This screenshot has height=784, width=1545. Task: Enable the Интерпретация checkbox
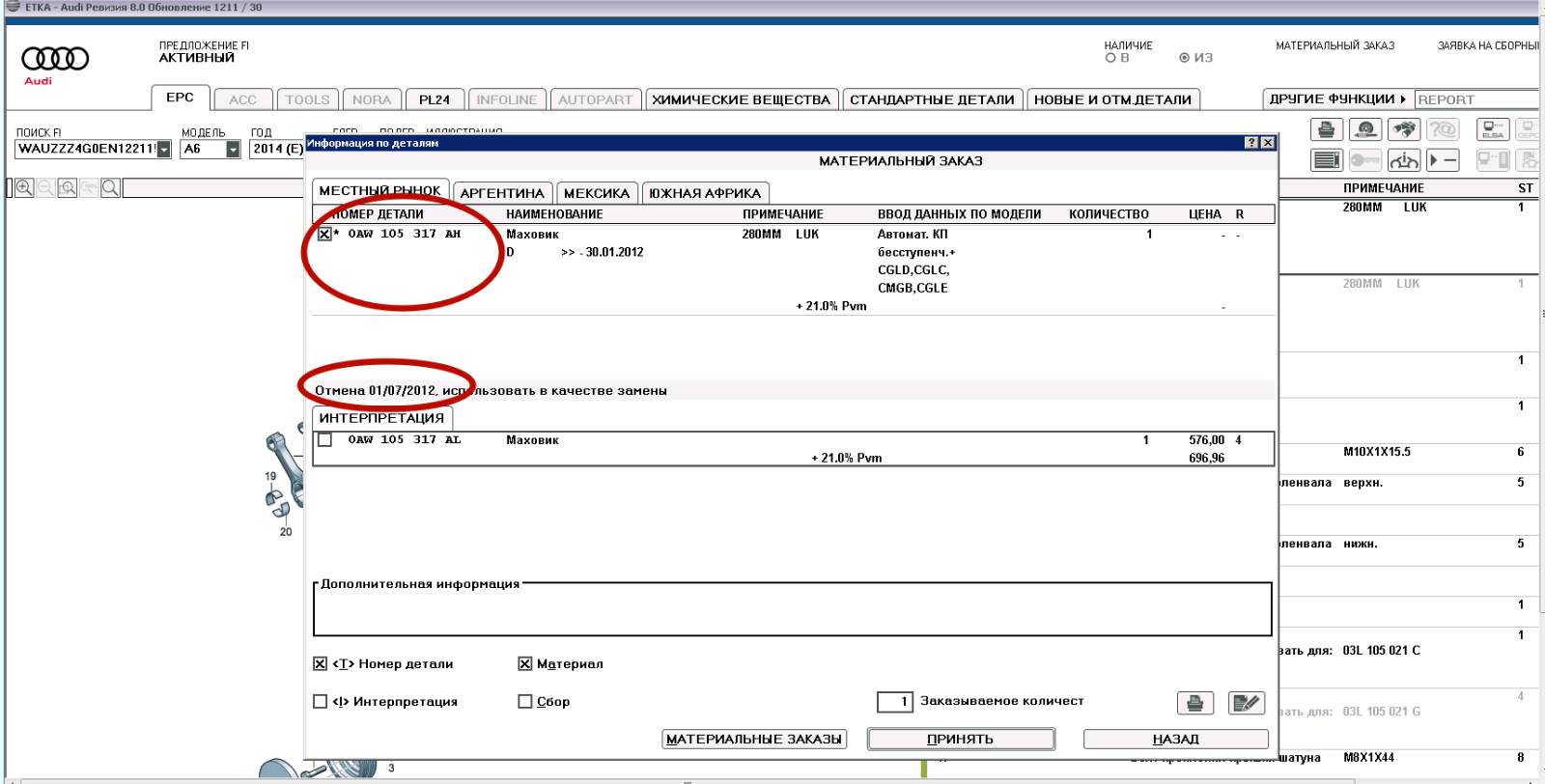[x=321, y=702]
